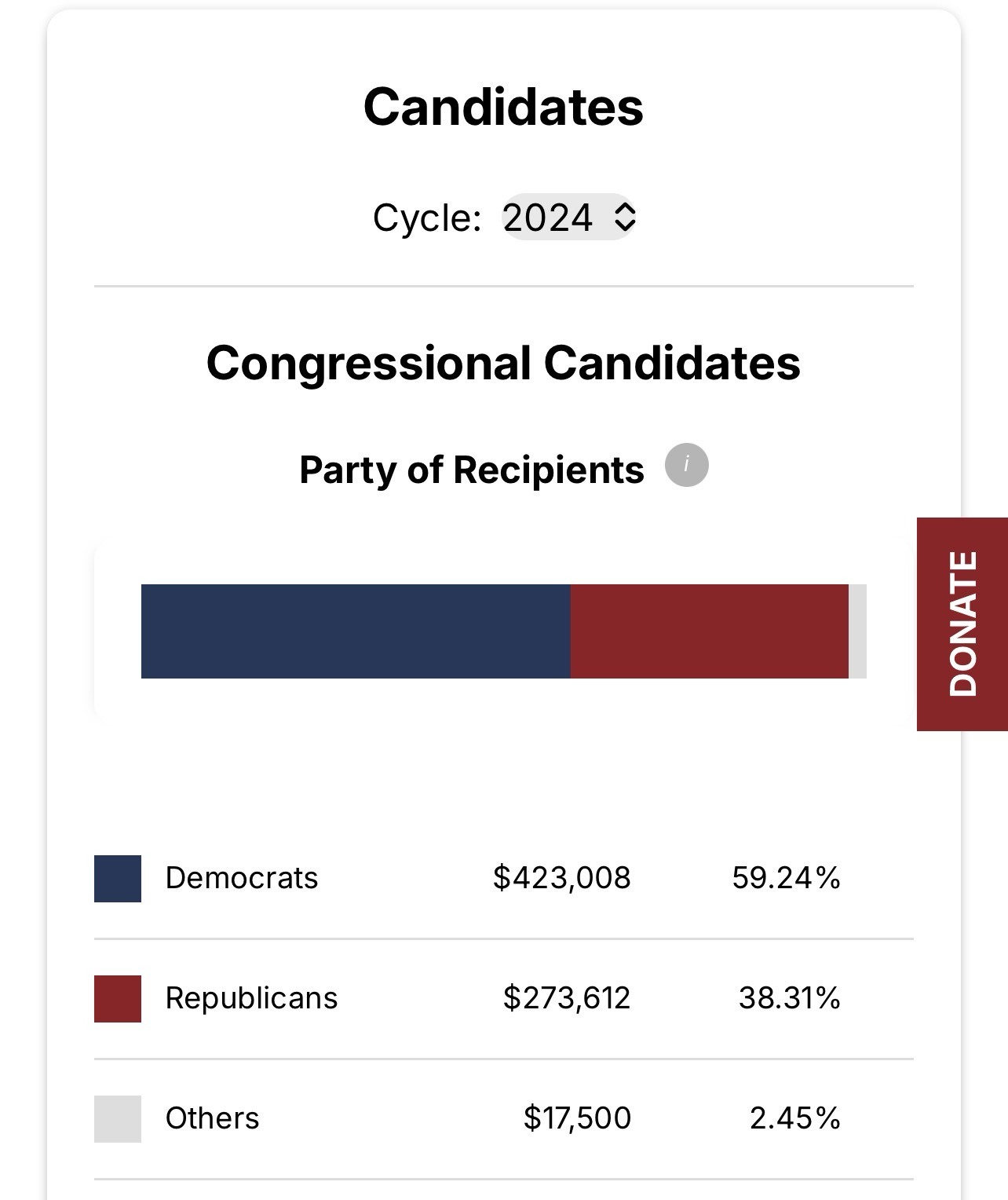Click the $273,612 Republicans amount
This screenshot has height=1200, width=1008.
[x=566, y=998]
